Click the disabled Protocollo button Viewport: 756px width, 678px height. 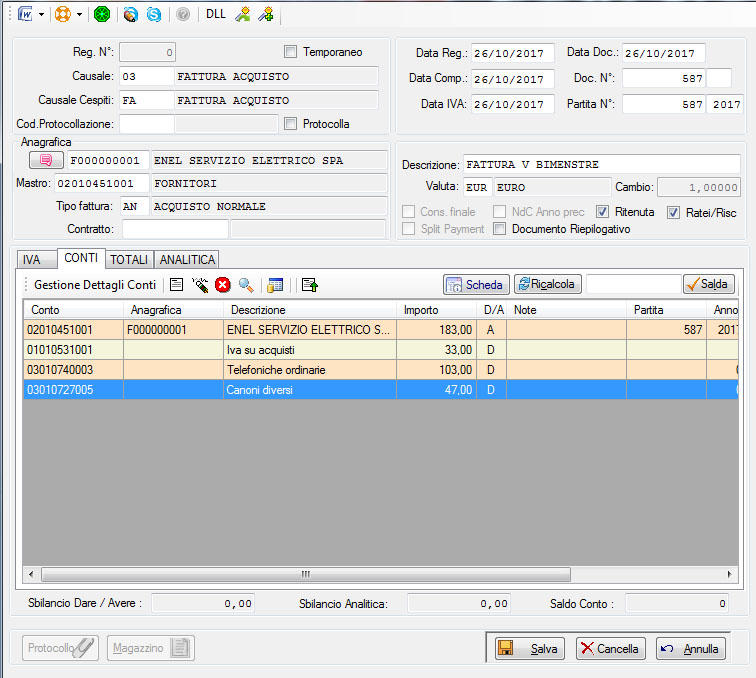click(x=60, y=648)
